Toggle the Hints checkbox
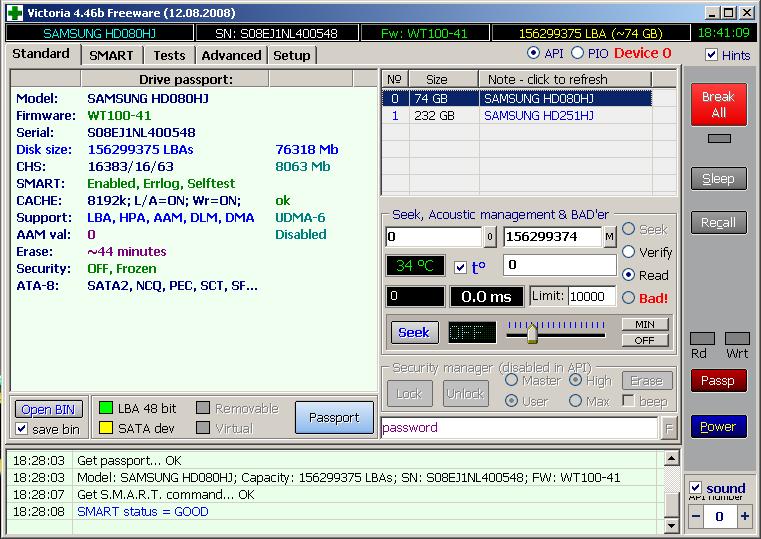761x539 pixels. tap(711, 55)
